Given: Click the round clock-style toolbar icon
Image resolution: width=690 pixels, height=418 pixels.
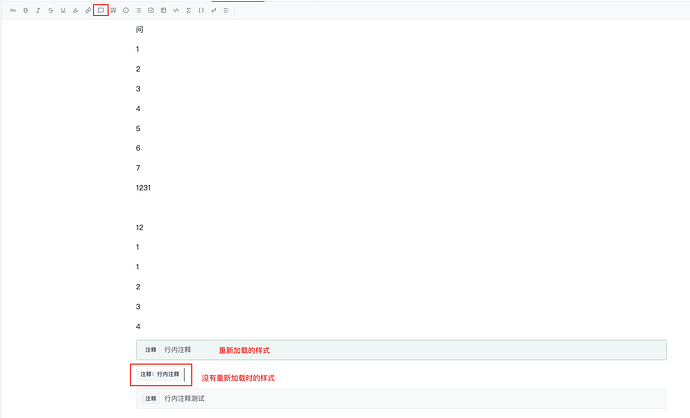Looking at the screenshot, I should (126, 10).
